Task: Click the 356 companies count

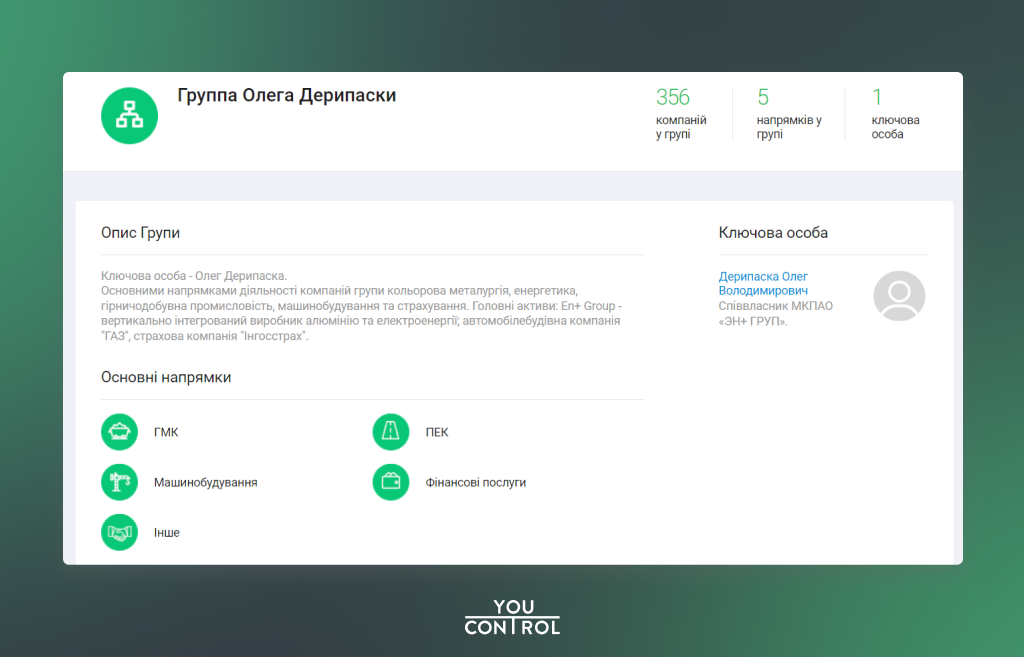Action: pos(673,97)
